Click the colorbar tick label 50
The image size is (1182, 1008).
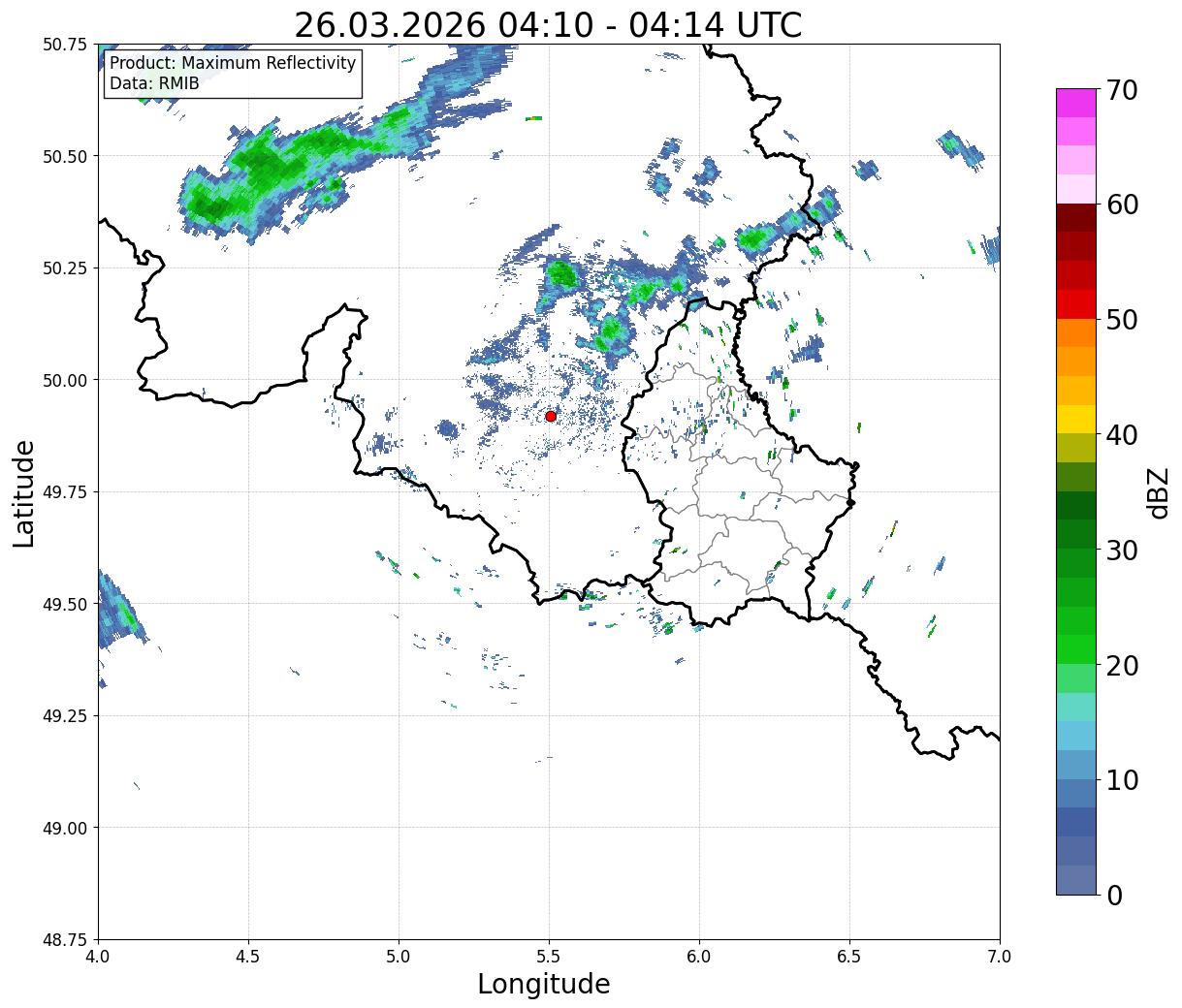pos(1121,320)
